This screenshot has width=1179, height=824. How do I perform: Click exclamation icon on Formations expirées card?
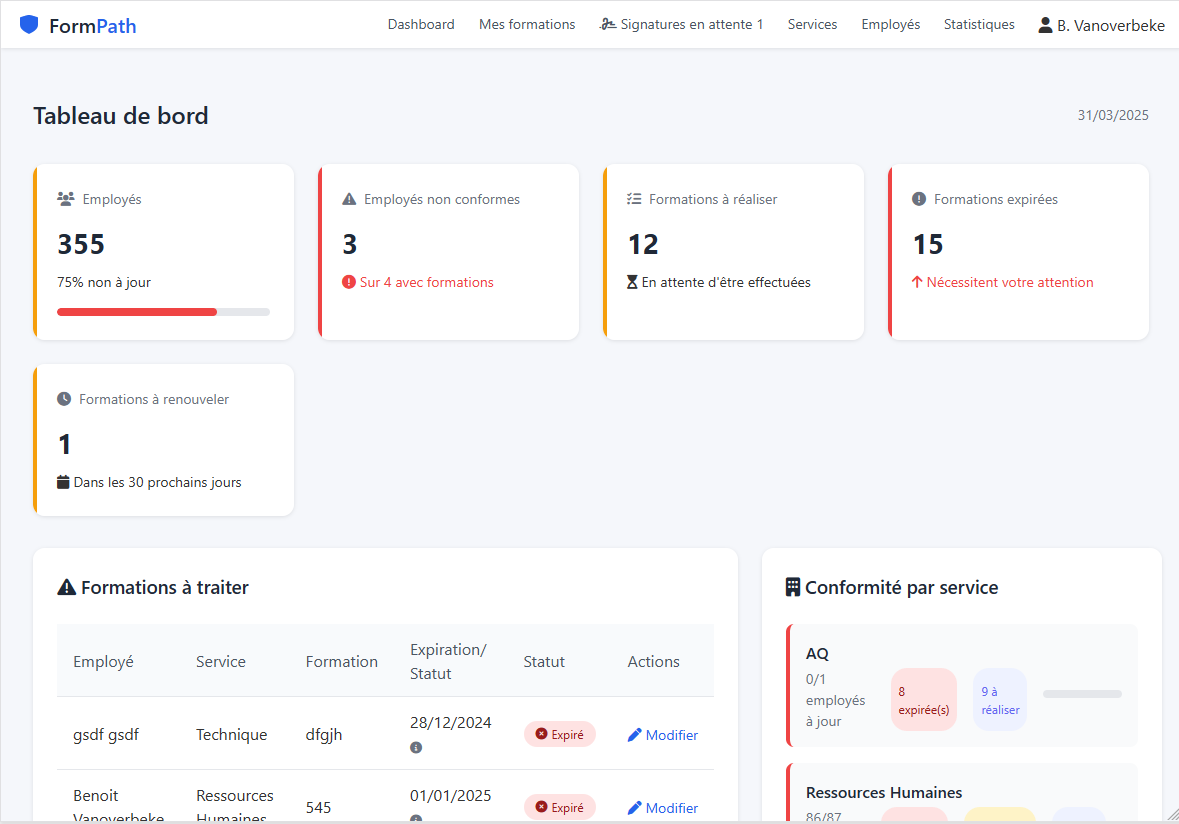coord(919,199)
